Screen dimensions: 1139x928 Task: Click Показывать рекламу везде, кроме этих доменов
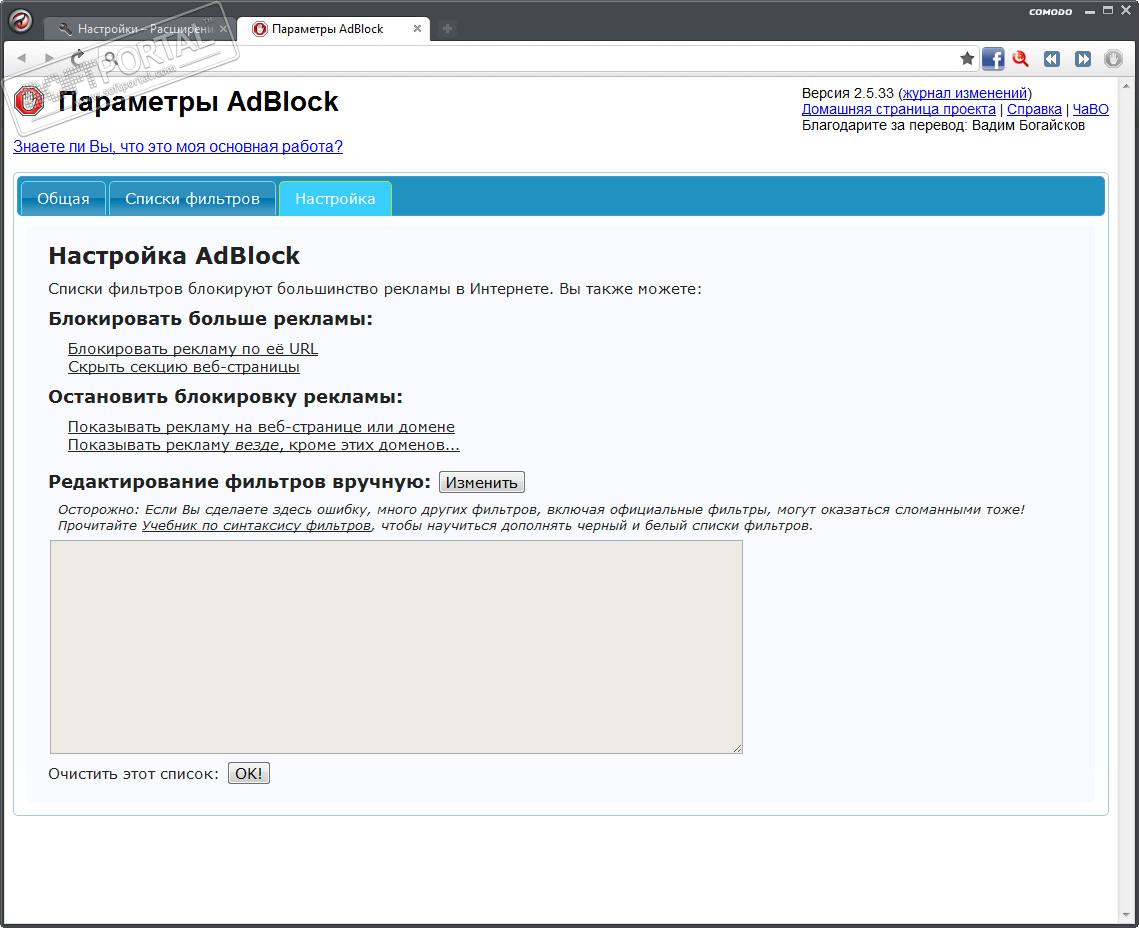coord(264,444)
